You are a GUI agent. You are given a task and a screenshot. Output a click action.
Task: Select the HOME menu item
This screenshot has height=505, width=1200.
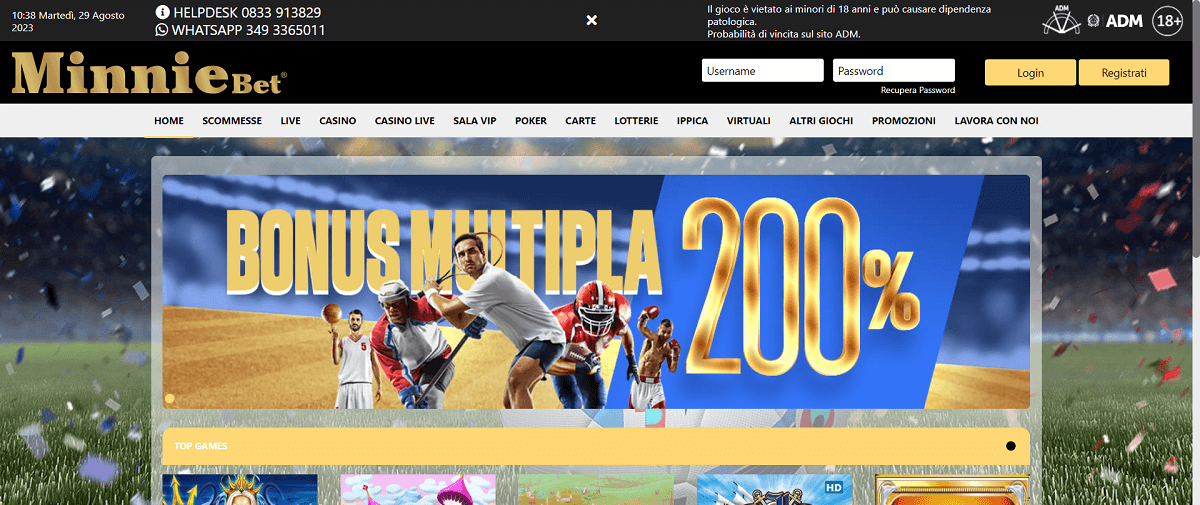(x=169, y=120)
